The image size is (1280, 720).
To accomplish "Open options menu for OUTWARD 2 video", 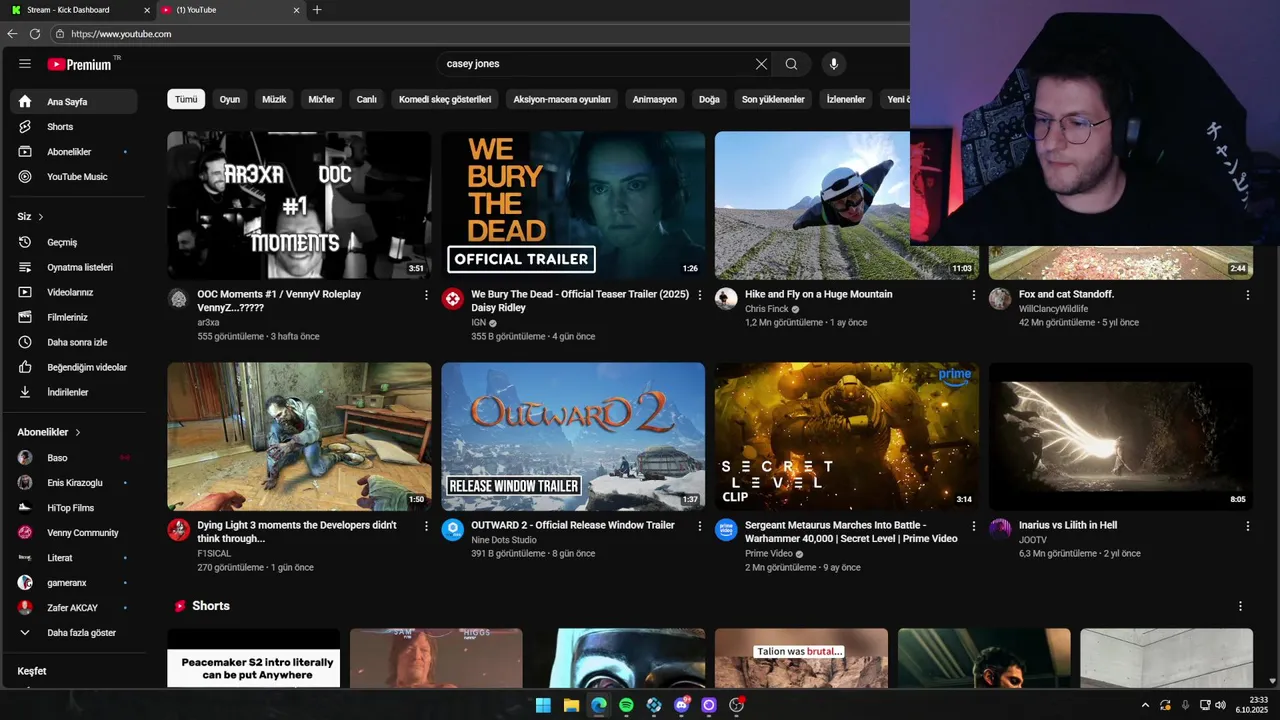I will click(x=700, y=526).
